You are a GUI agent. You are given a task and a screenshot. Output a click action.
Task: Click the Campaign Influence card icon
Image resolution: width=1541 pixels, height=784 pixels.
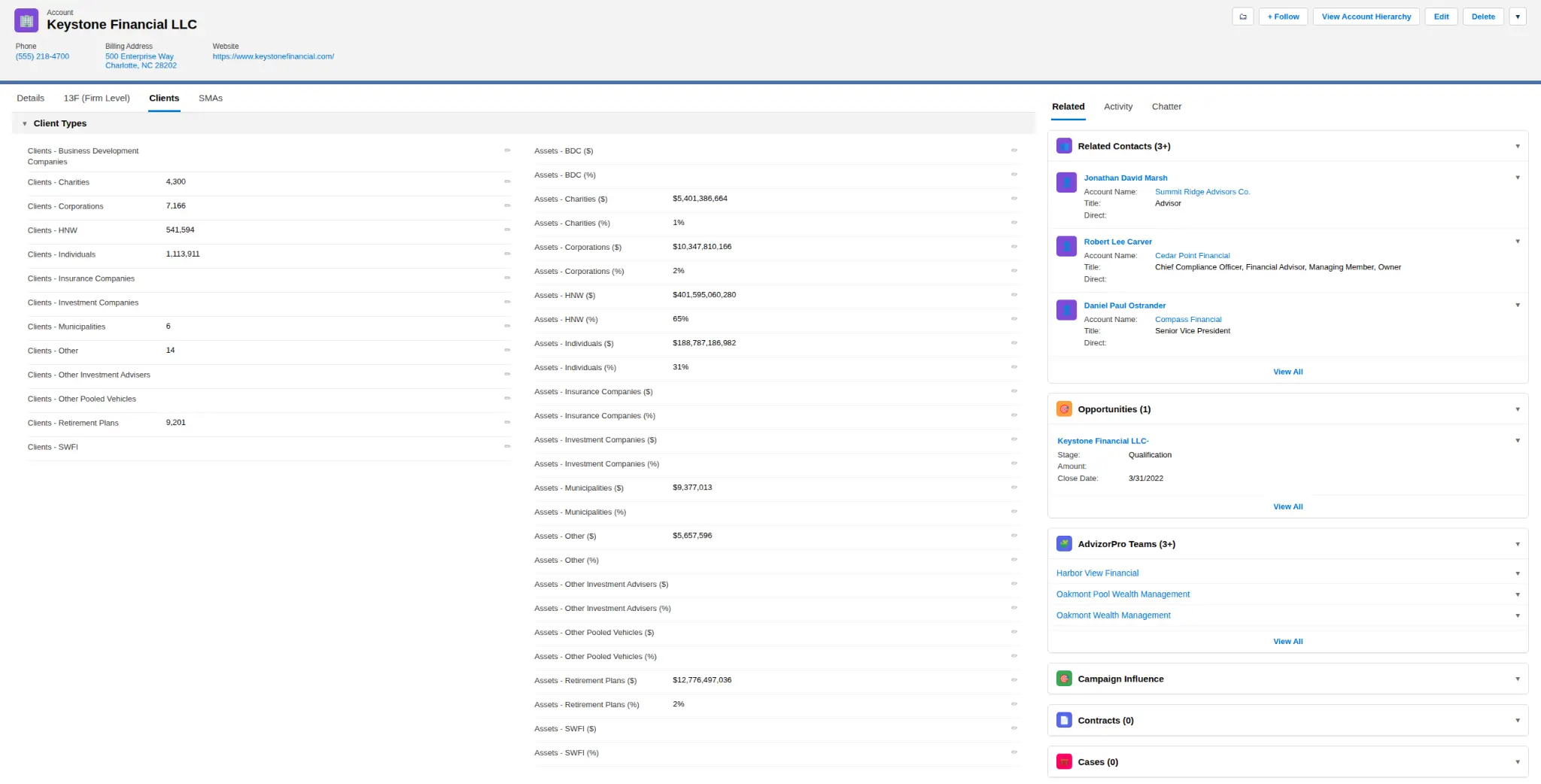[1064, 679]
